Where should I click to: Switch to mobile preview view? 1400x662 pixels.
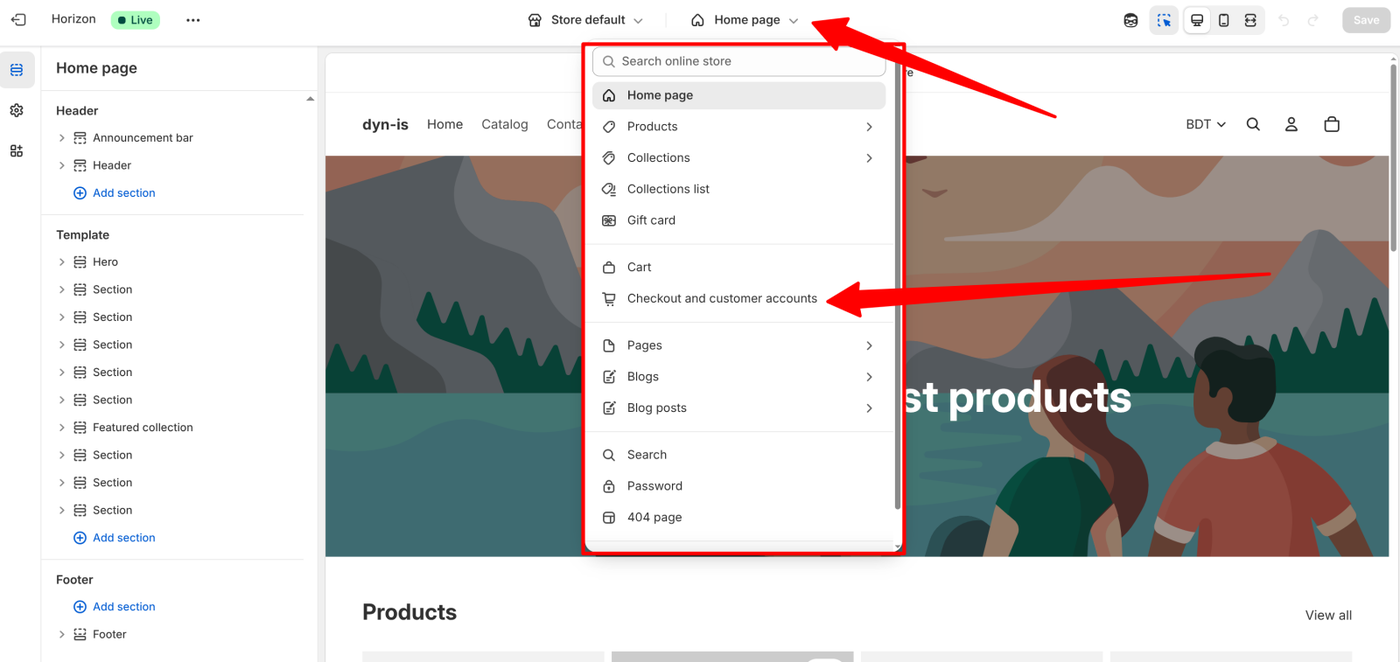pos(1223,20)
